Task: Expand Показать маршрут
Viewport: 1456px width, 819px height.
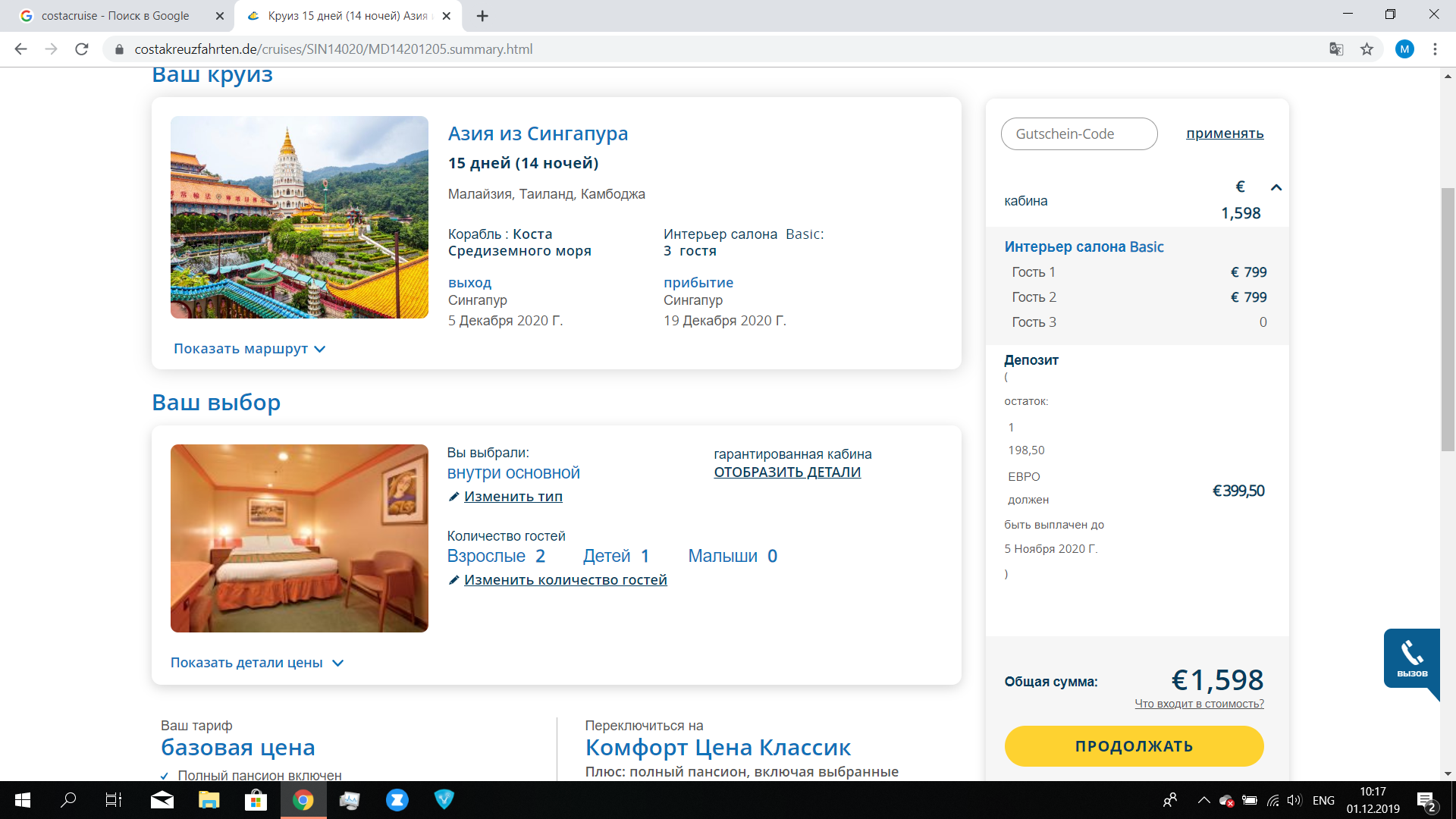Action: pos(249,349)
